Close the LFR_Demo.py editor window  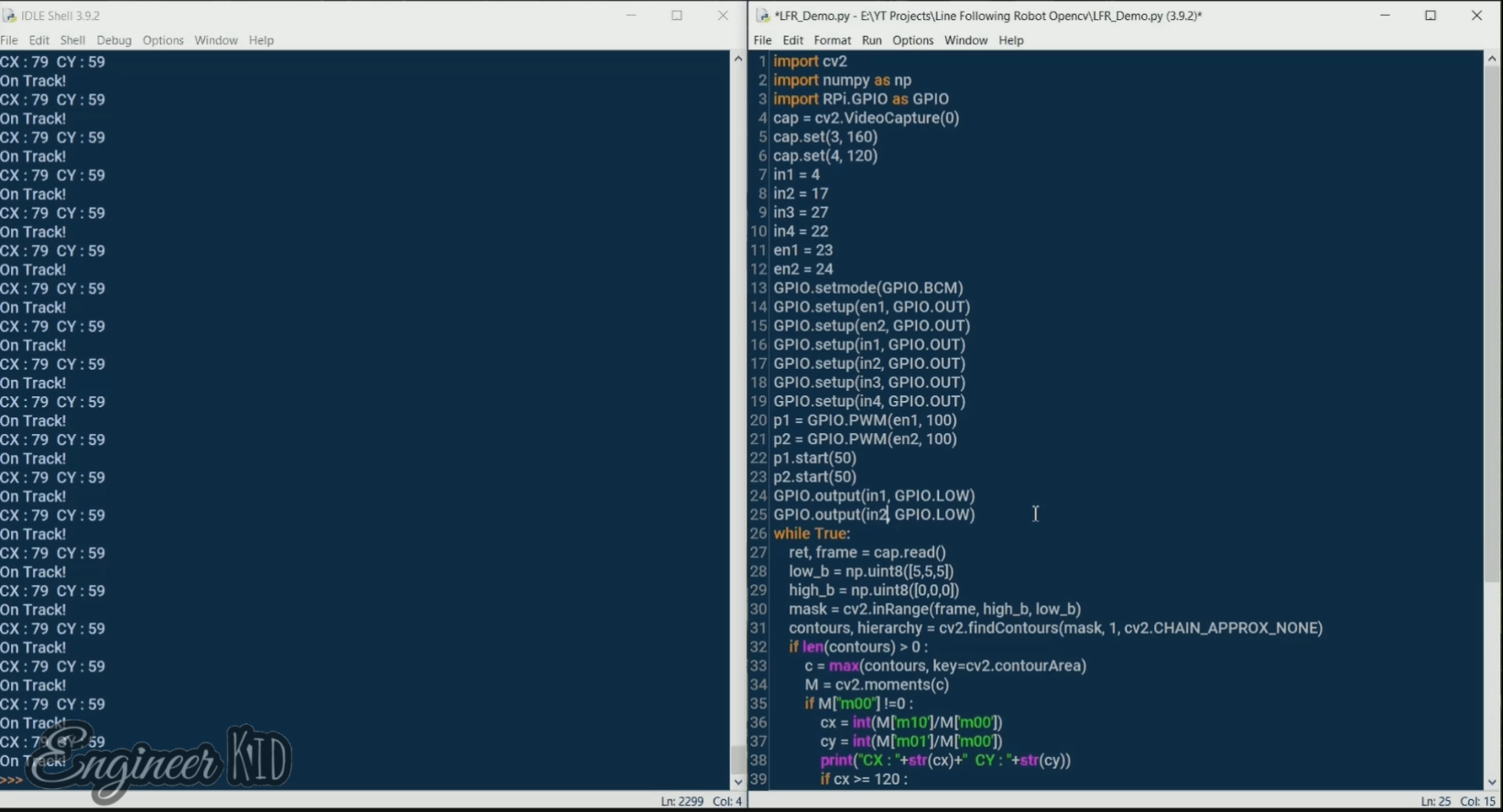point(1476,16)
